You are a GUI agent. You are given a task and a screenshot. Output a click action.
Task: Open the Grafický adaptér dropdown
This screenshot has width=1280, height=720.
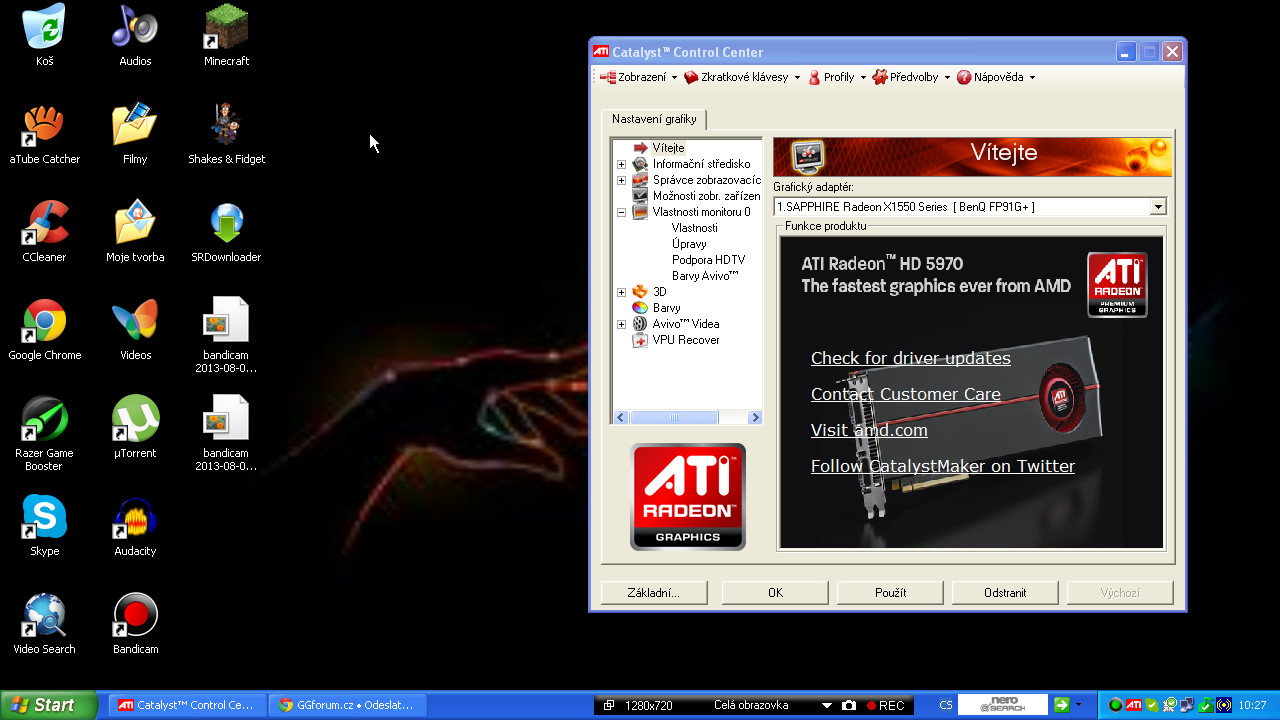[x=1158, y=207]
